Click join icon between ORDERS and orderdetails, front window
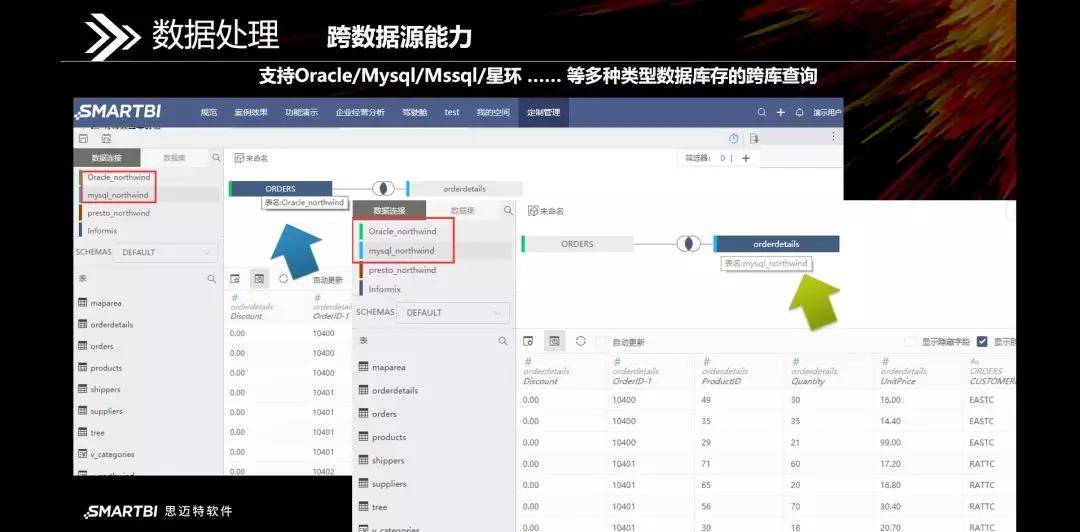 click(x=688, y=243)
